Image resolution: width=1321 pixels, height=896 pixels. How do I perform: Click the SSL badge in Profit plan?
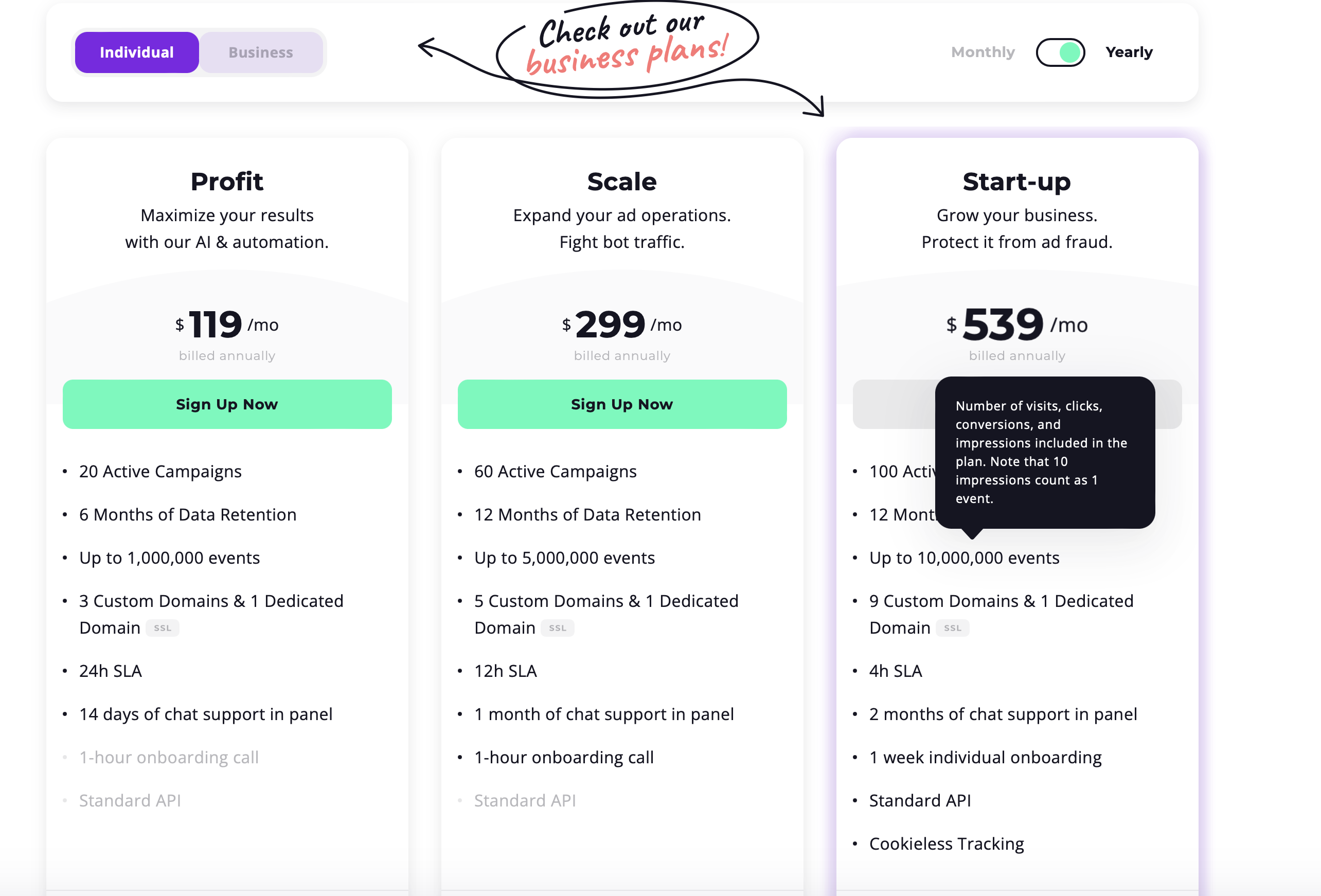click(x=163, y=628)
